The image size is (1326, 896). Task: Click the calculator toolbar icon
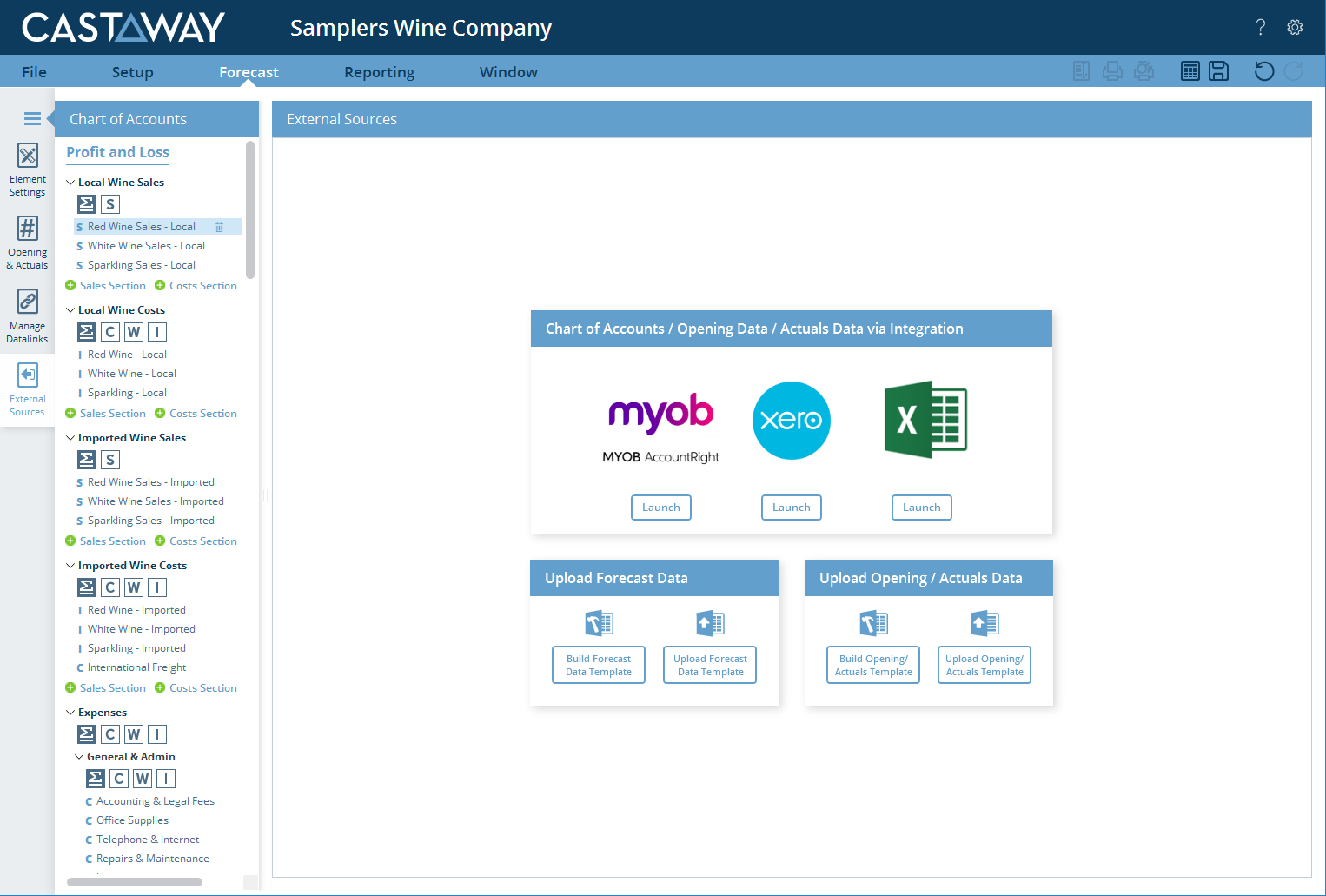(x=1190, y=71)
